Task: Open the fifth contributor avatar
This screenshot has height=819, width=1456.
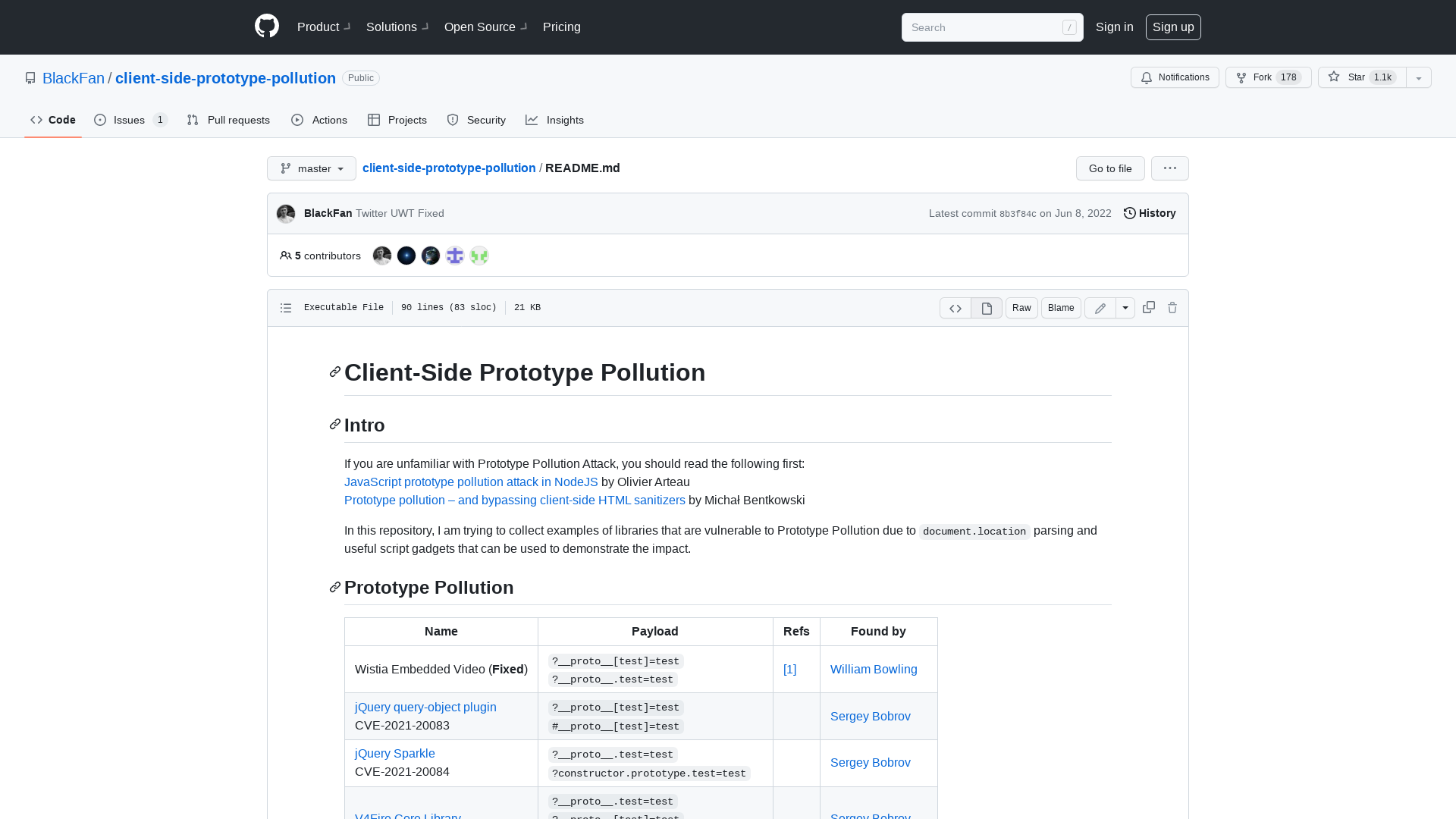Action: (479, 256)
